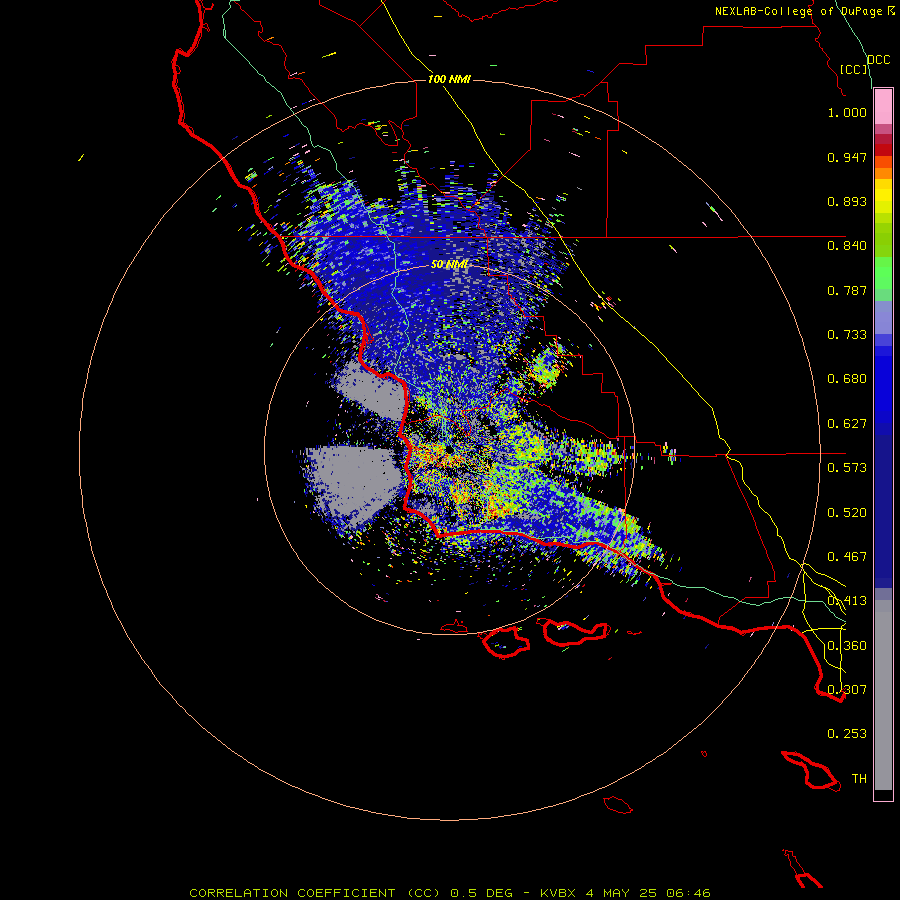Select the 0.680 legend value

(x=847, y=379)
